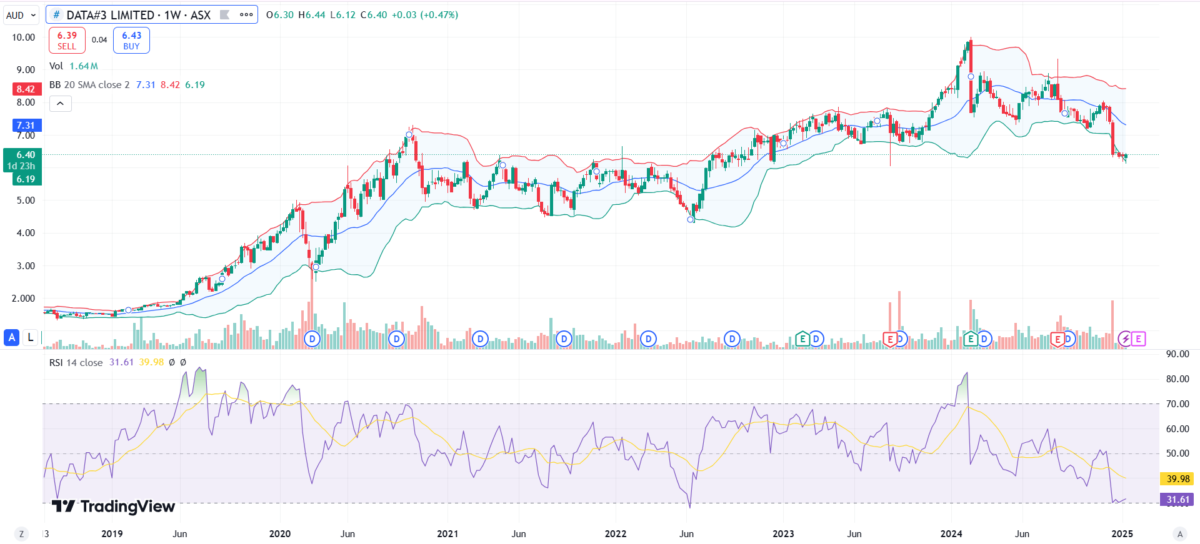Collapse the indicator legend with chevron button
Viewport: 1200px width, 544px height.
tap(58, 103)
